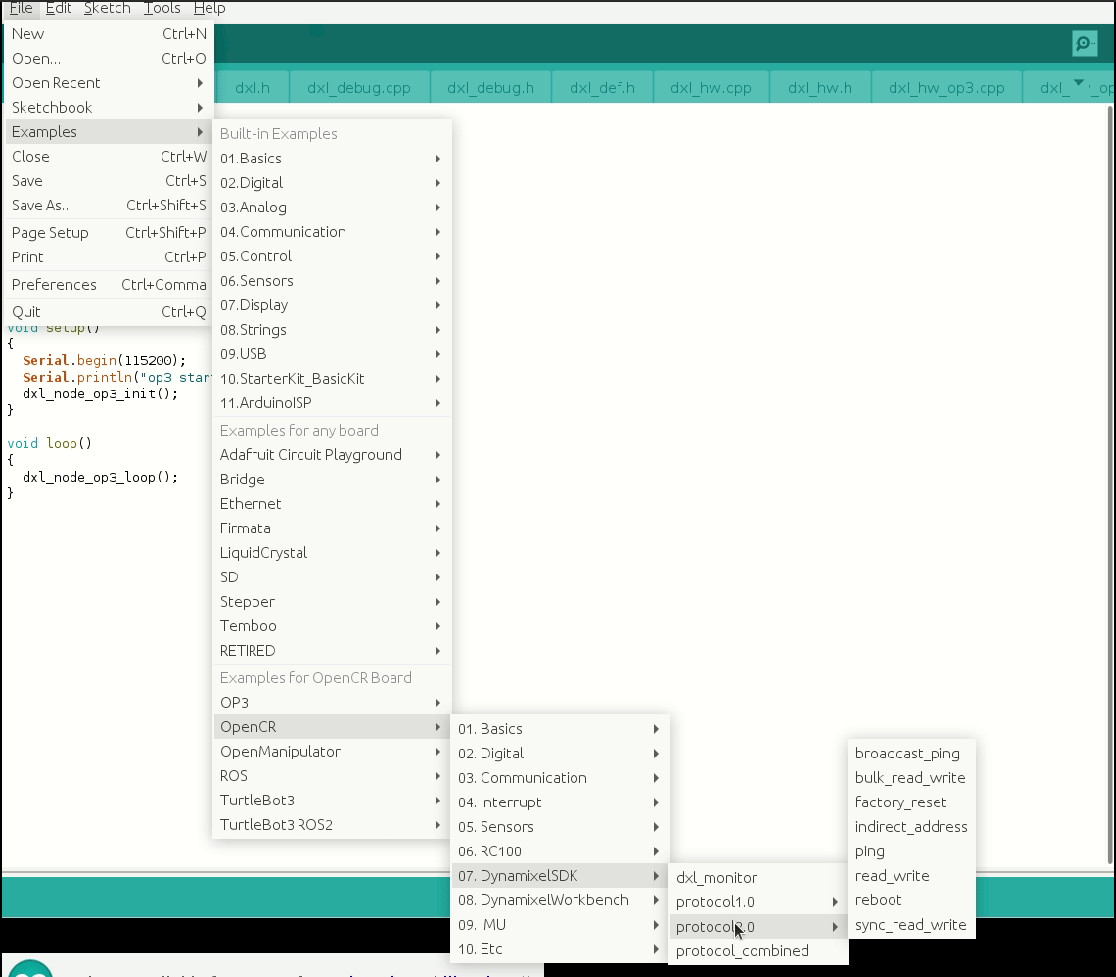
Task: Select Page Setup from File menu
Action: pos(50,233)
